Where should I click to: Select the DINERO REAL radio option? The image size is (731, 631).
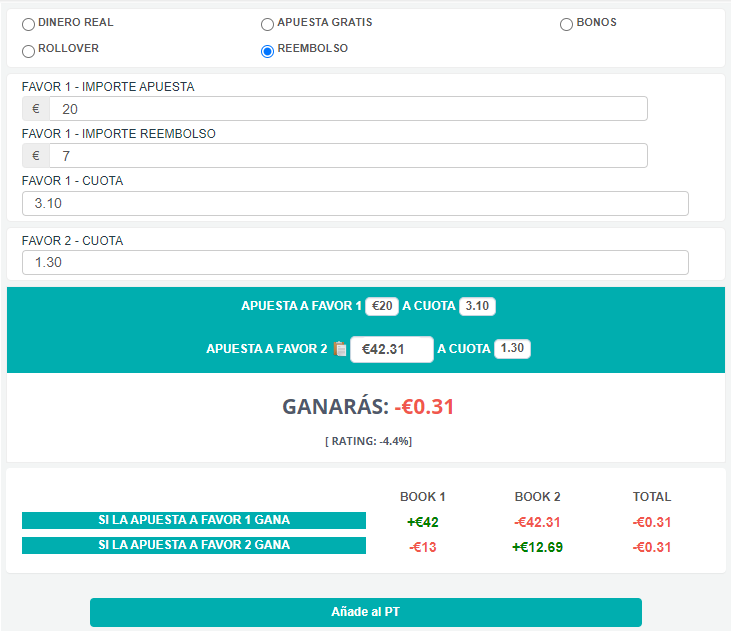[28, 24]
